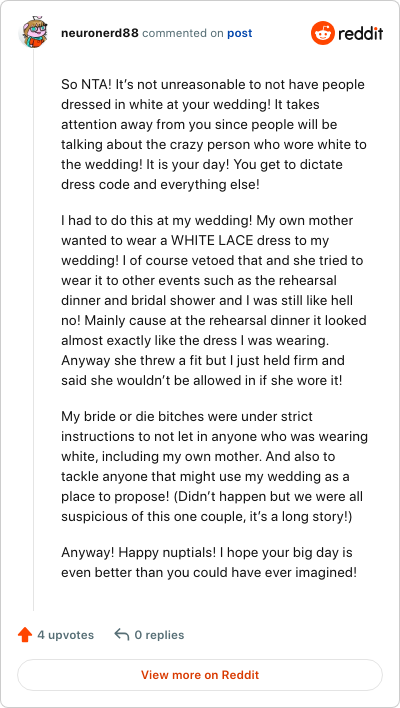Click the reddit wordmark text
400x708 pixels.
click(361, 33)
